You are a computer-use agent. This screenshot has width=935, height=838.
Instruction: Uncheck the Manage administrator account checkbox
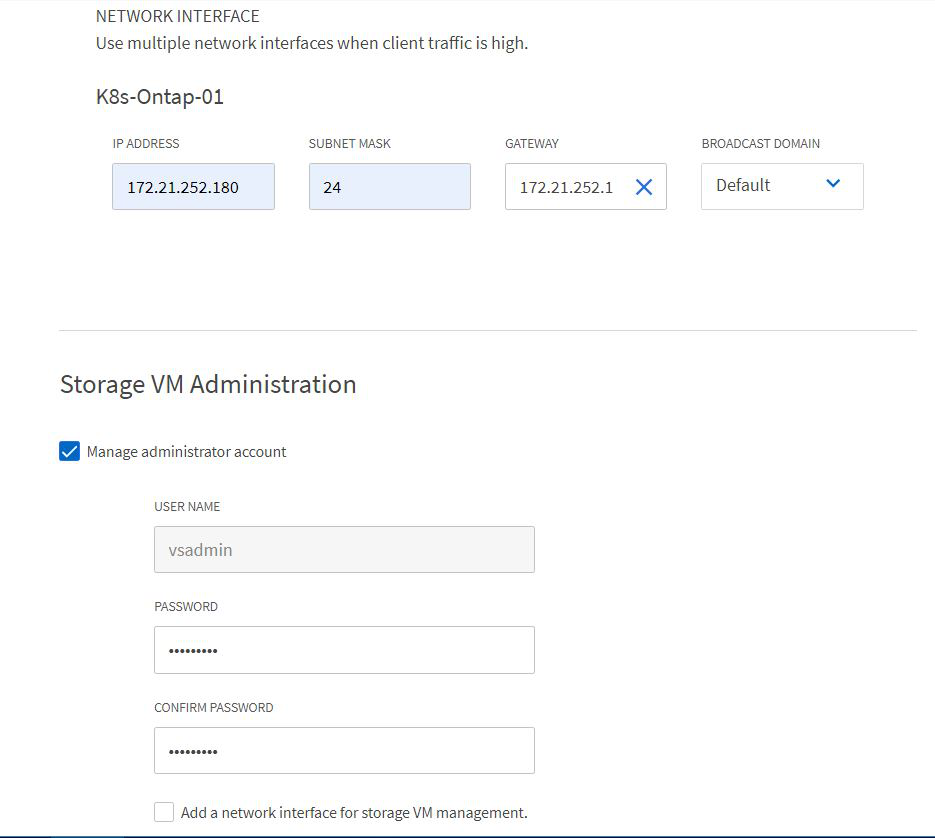(x=70, y=452)
